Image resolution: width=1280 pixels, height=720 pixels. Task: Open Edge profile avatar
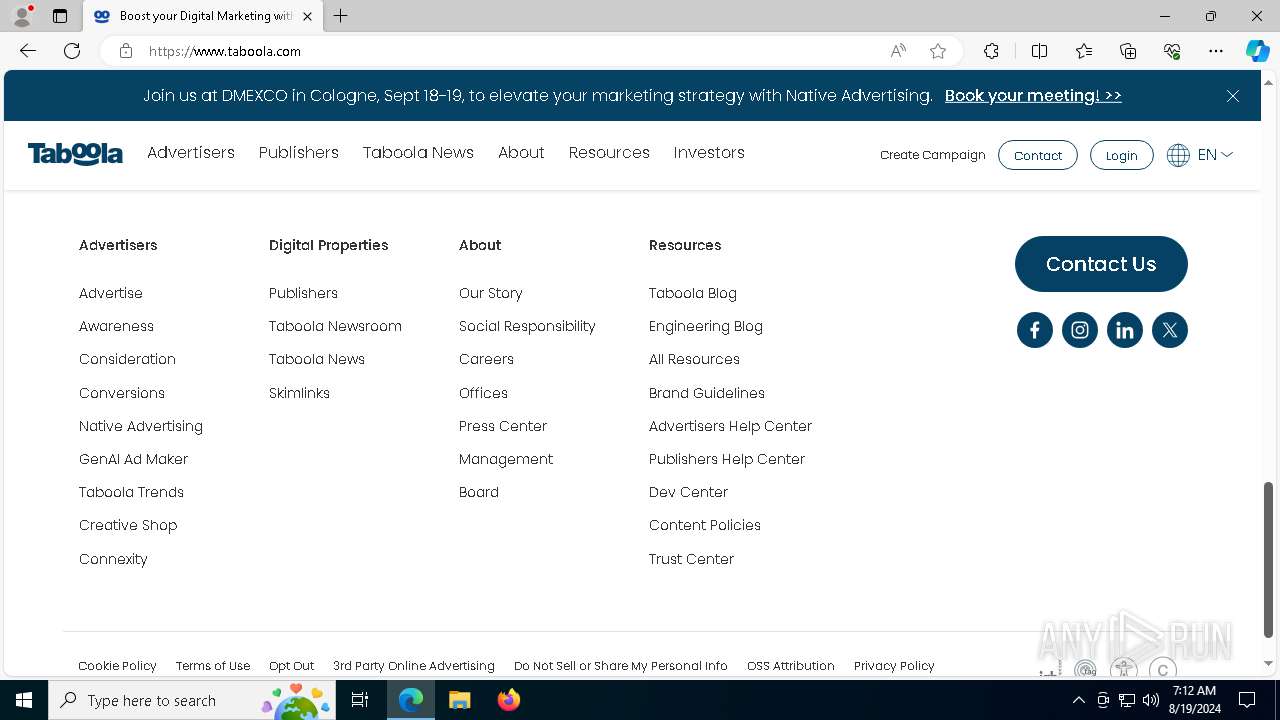tap(22, 16)
